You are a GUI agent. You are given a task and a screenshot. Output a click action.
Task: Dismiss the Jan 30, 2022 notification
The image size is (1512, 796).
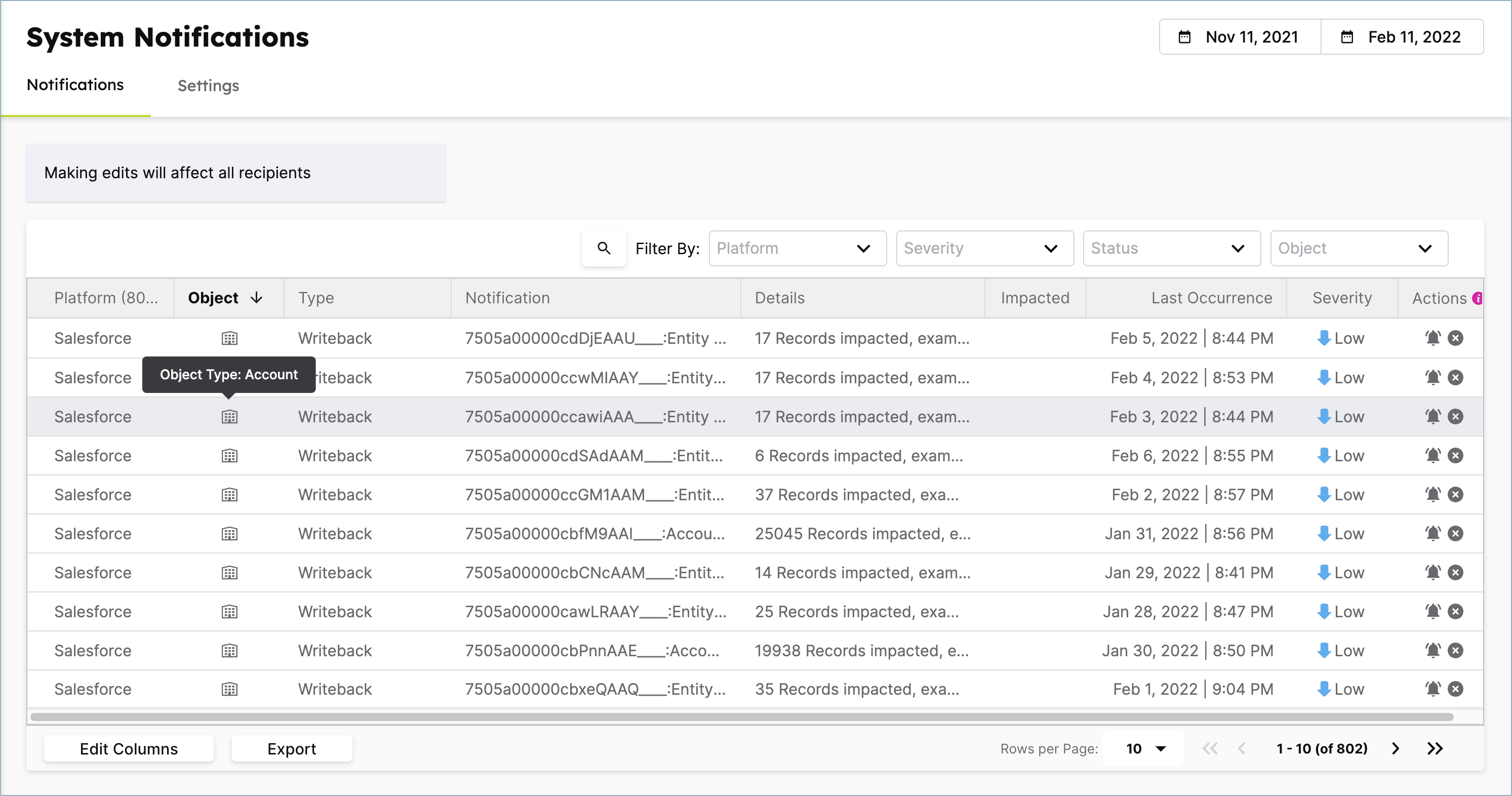point(1455,650)
